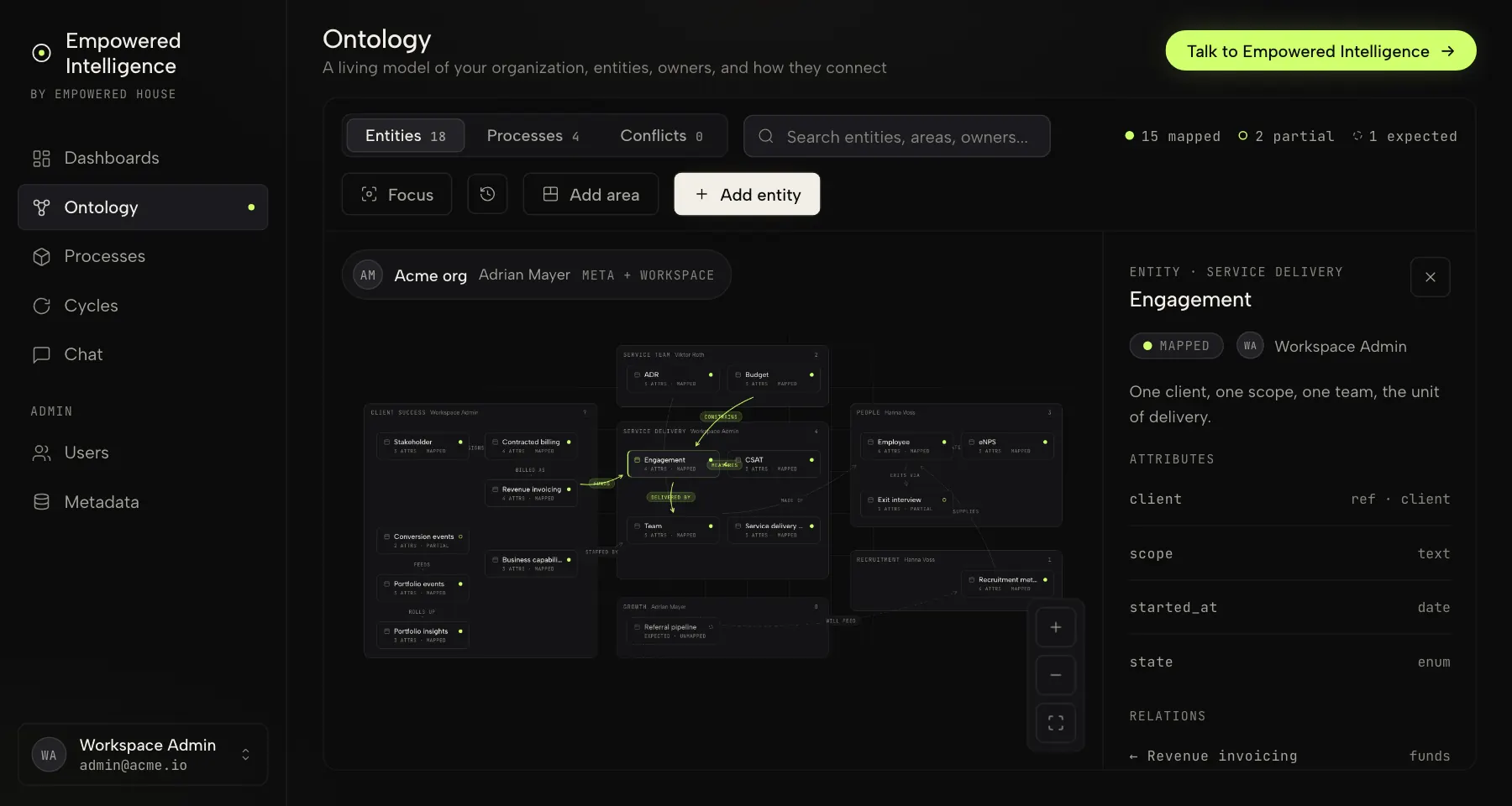
Task: Open Metadata admin page
Action: tap(143, 502)
